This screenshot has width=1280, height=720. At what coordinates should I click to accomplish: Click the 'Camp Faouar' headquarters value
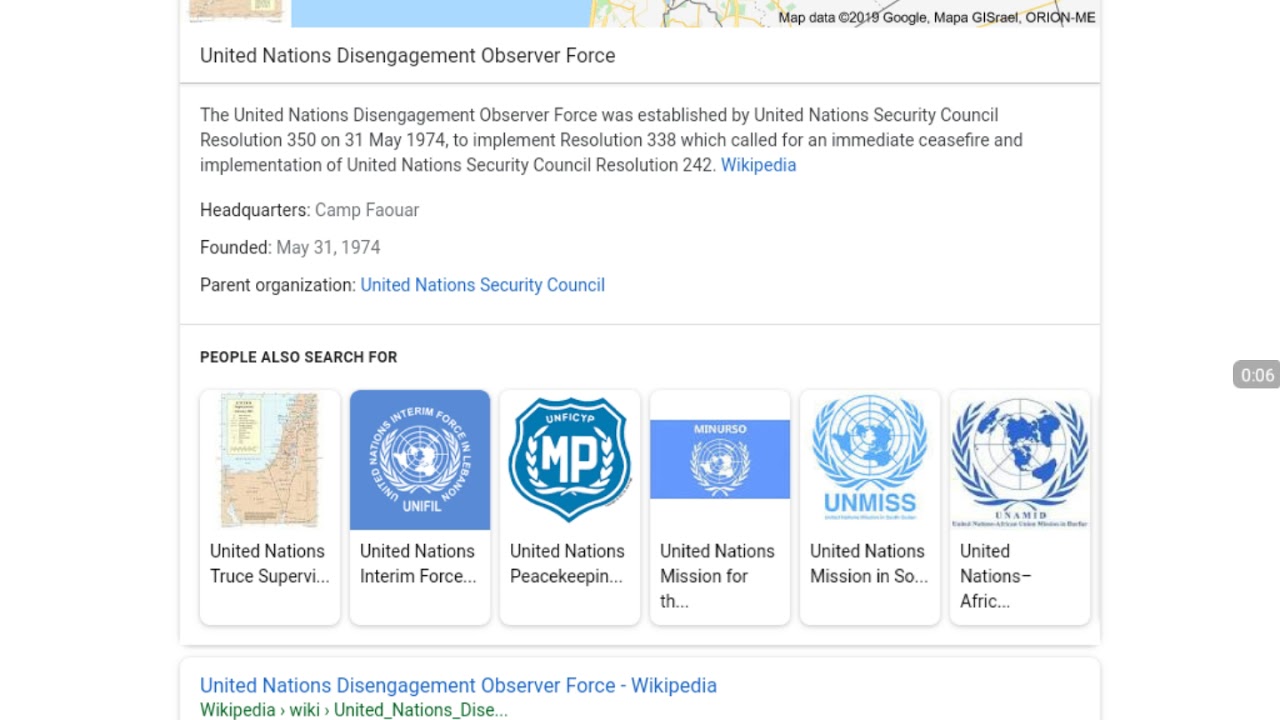pos(367,210)
